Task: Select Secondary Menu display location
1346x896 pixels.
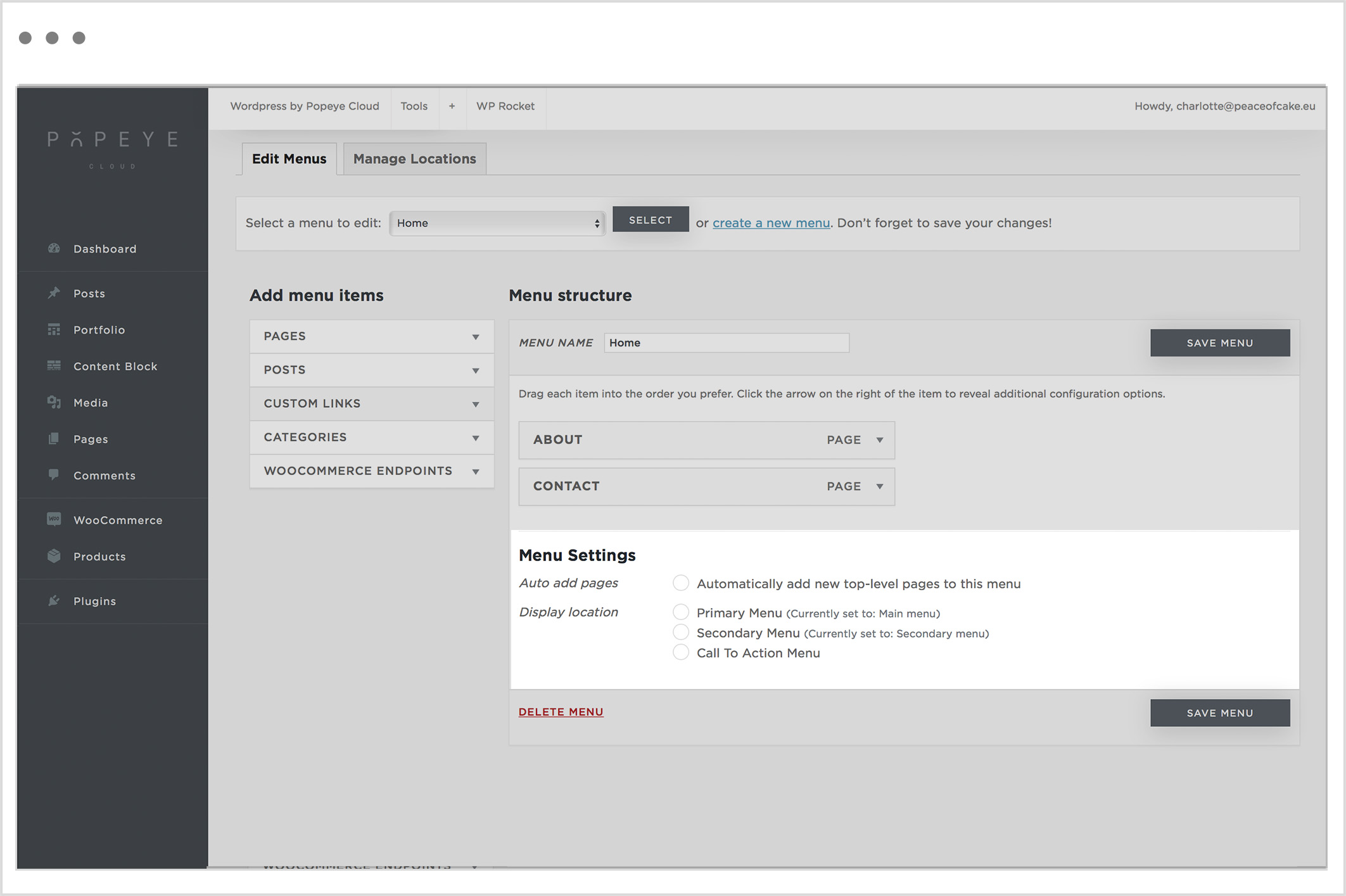Action: click(681, 632)
